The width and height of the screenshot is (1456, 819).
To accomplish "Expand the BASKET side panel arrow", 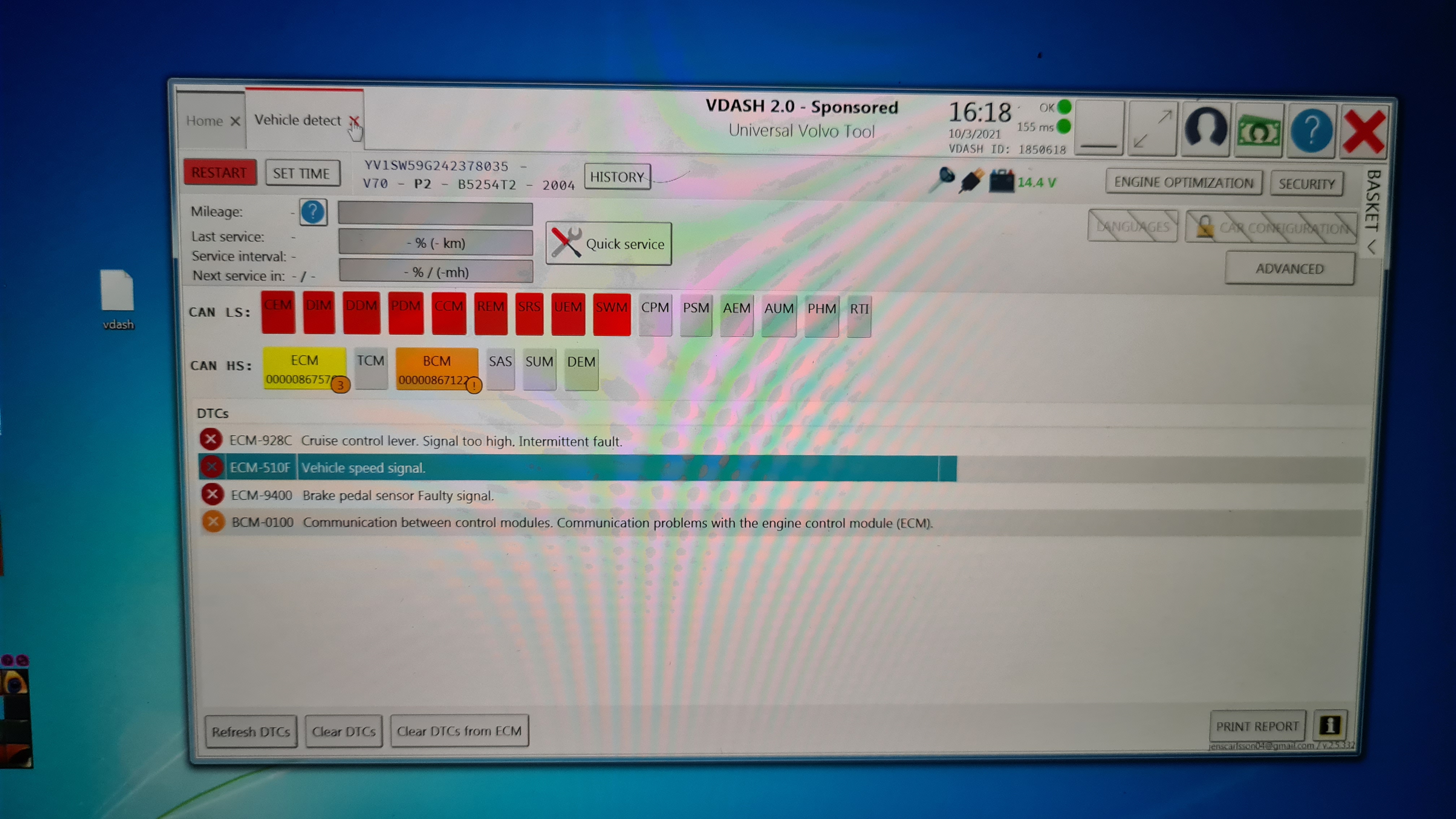I will coord(1371,247).
